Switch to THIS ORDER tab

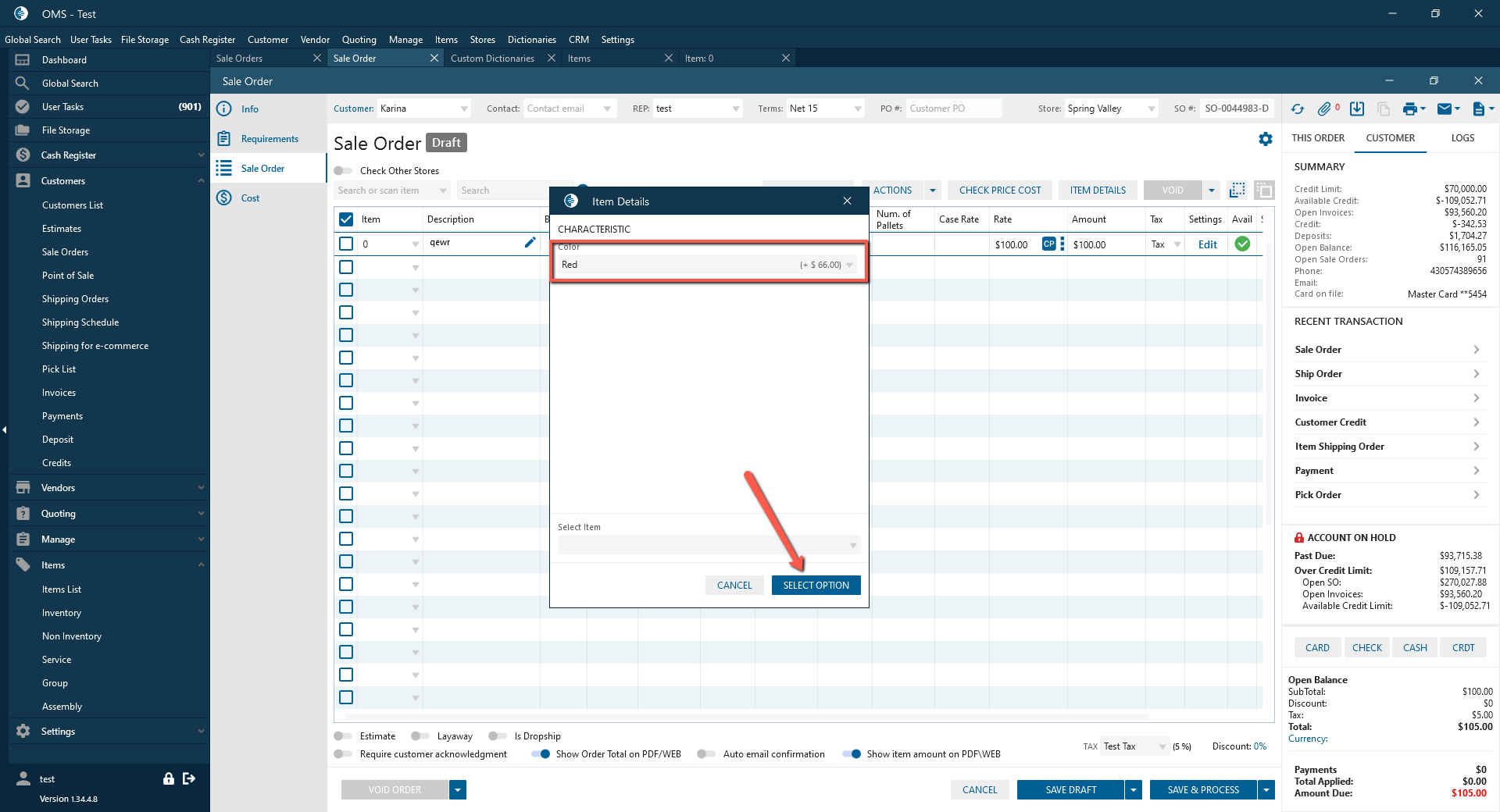click(1318, 138)
